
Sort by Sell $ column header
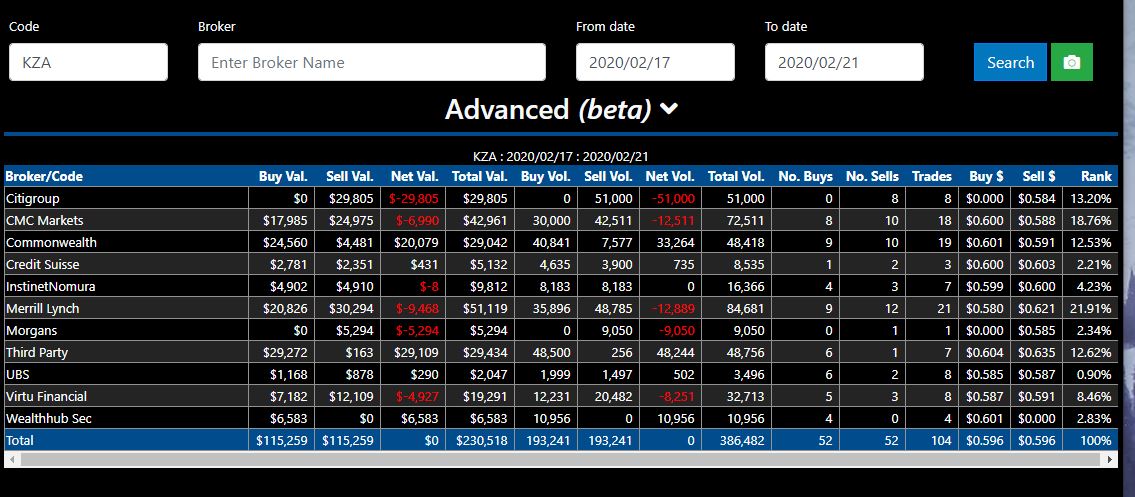[x=1039, y=176]
